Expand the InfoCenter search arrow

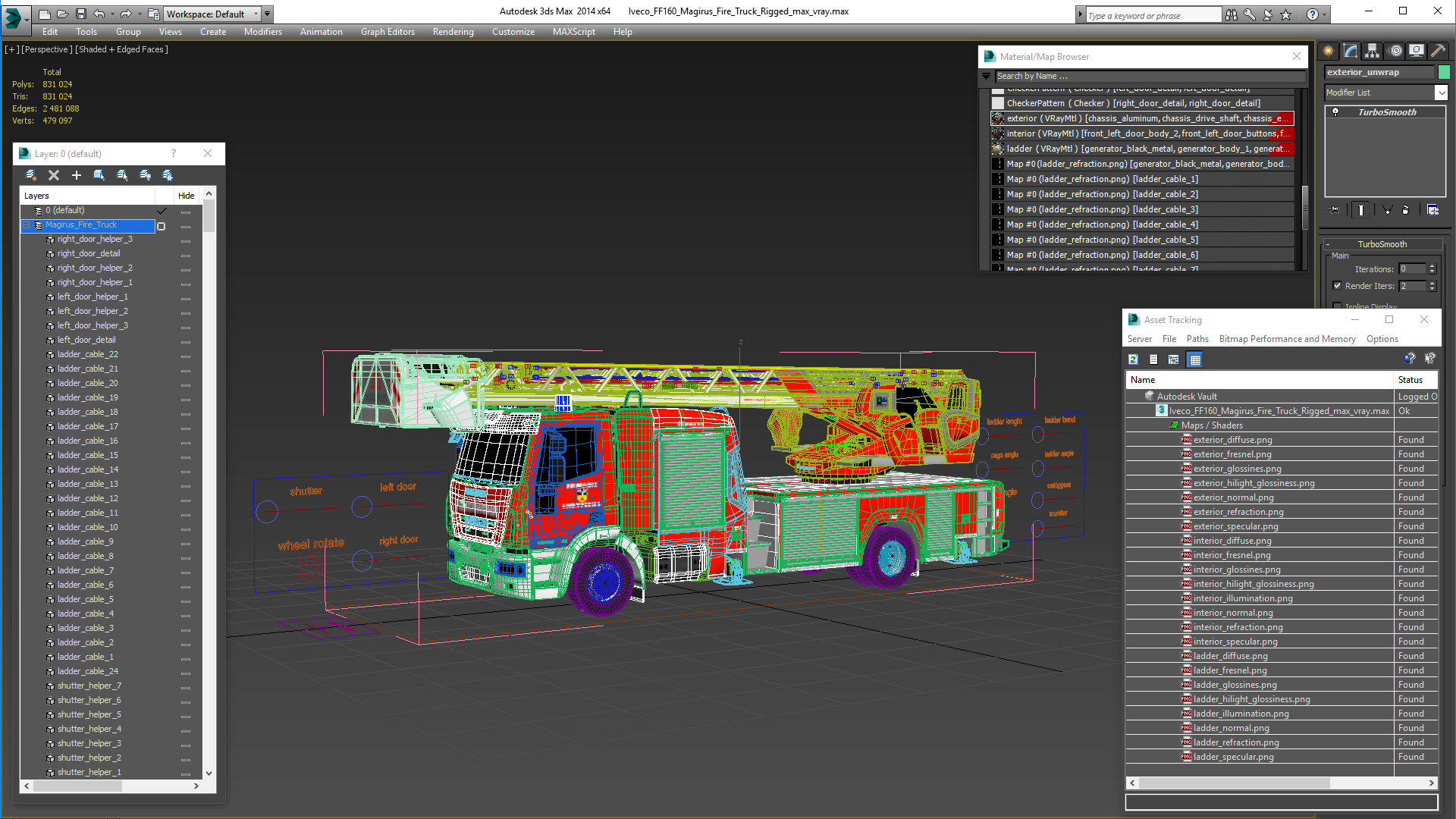point(1080,14)
